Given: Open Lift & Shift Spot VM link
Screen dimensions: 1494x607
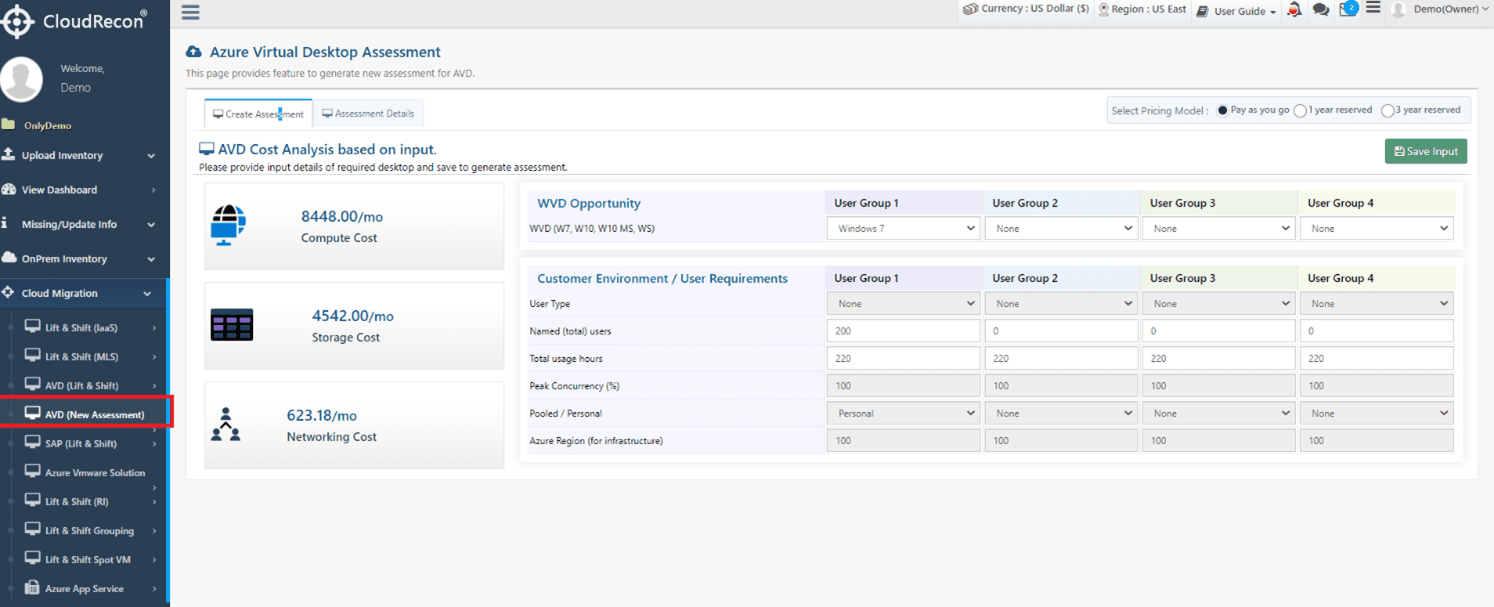Looking at the screenshot, I should click(x=86, y=559).
